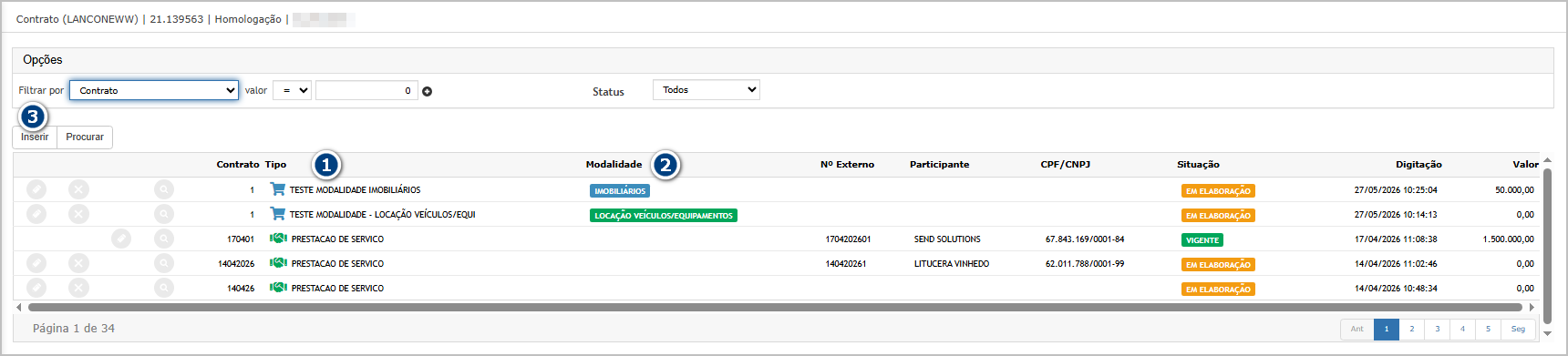Screen dimensions: 1568x356
Task: Jump to page 3 in pagination
Action: tap(1438, 329)
